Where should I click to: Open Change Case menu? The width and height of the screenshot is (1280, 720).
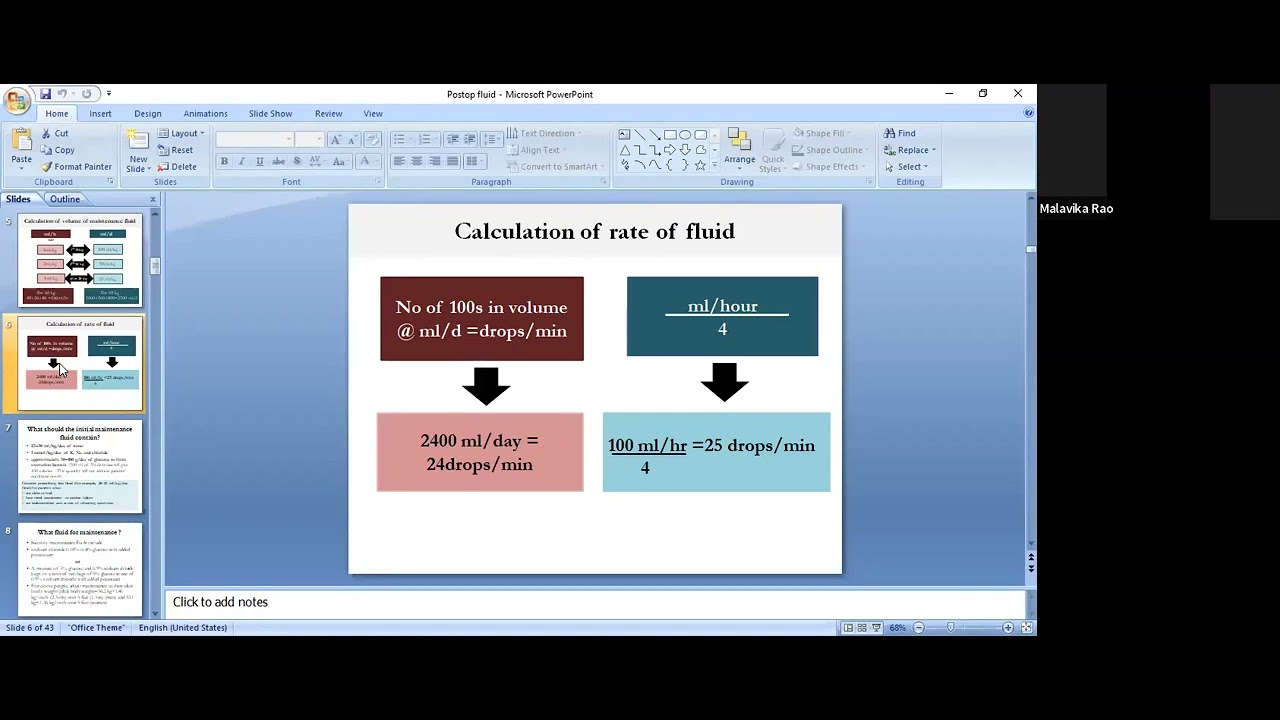[x=340, y=161]
